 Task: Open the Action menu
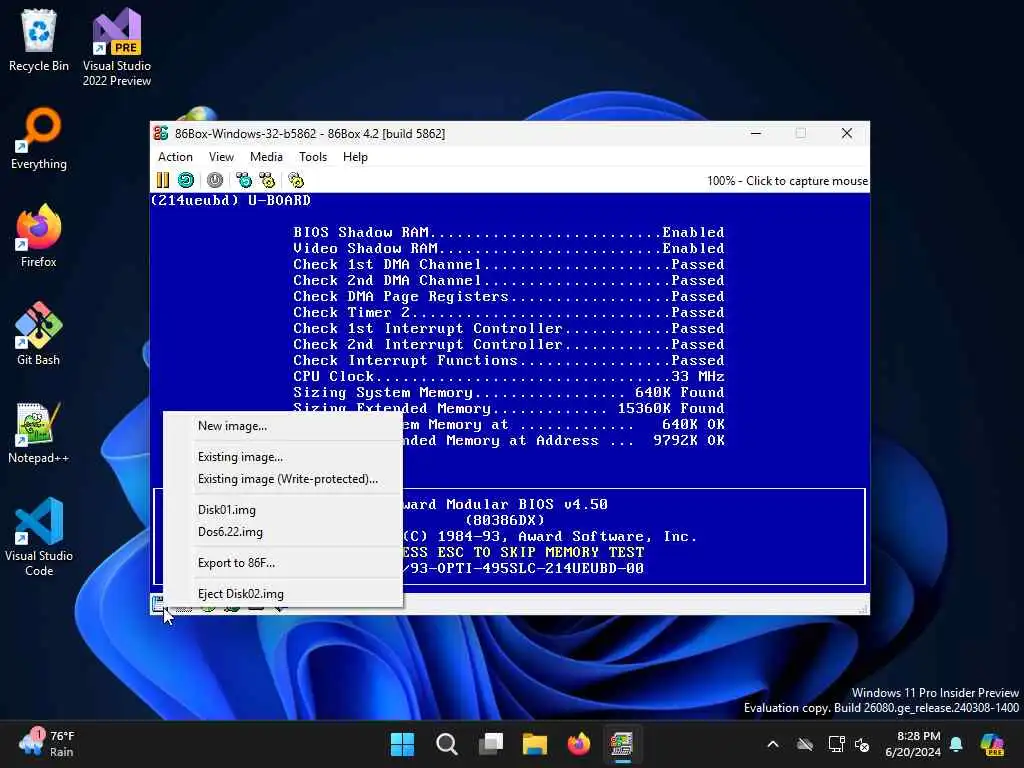(175, 157)
